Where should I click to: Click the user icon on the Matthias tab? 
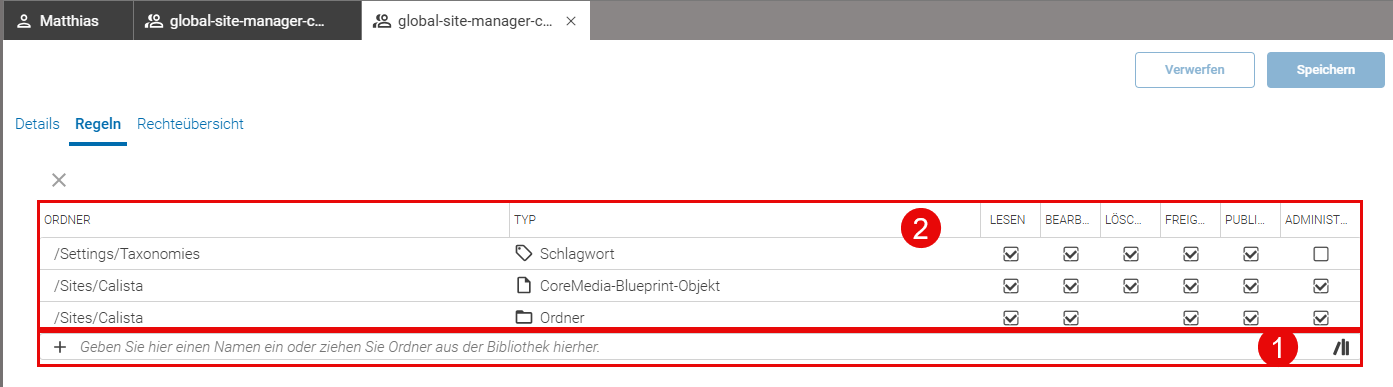coord(24,21)
